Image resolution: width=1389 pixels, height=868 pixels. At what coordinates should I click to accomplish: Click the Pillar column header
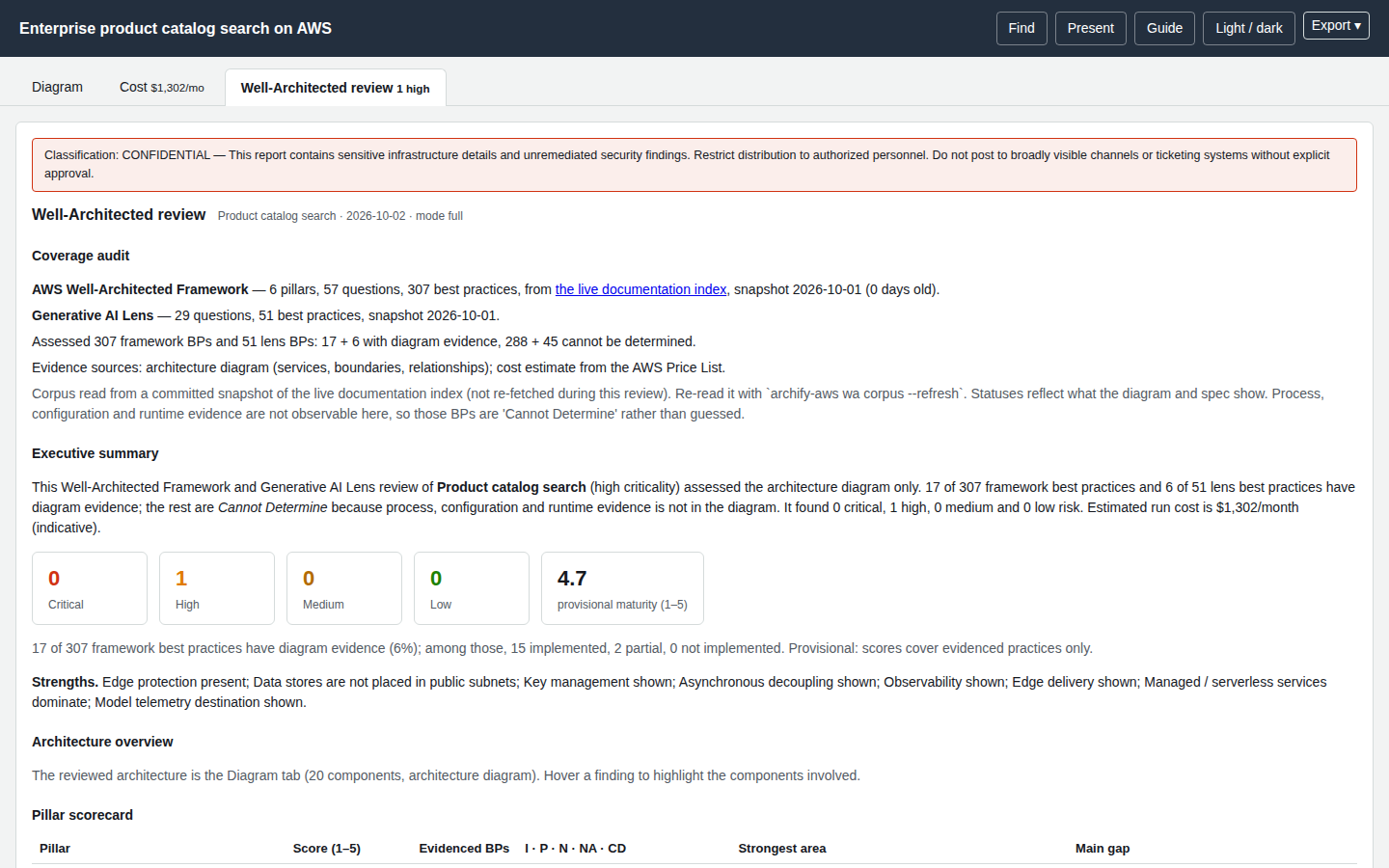(x=55, y=849)
